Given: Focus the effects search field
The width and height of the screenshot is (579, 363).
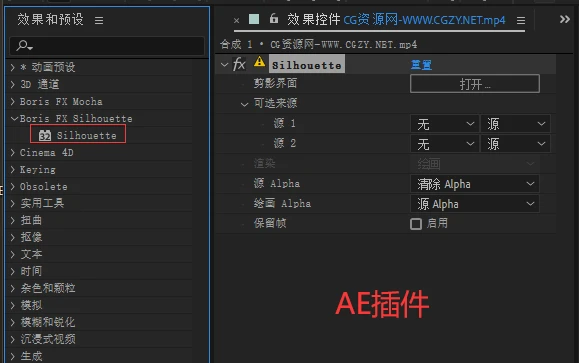Looking at the screenshot, I should coord(107,46).
